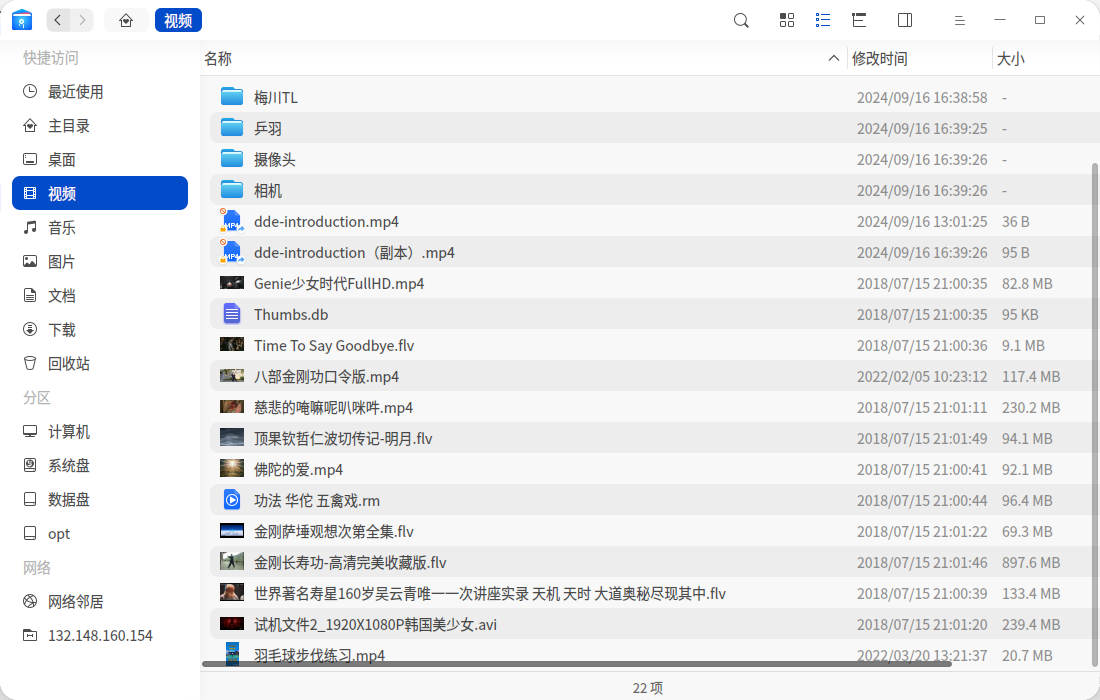The image size is (1100, 700).
Task: Open 回收站 in sidebar
Action: (x=100, y=363)
